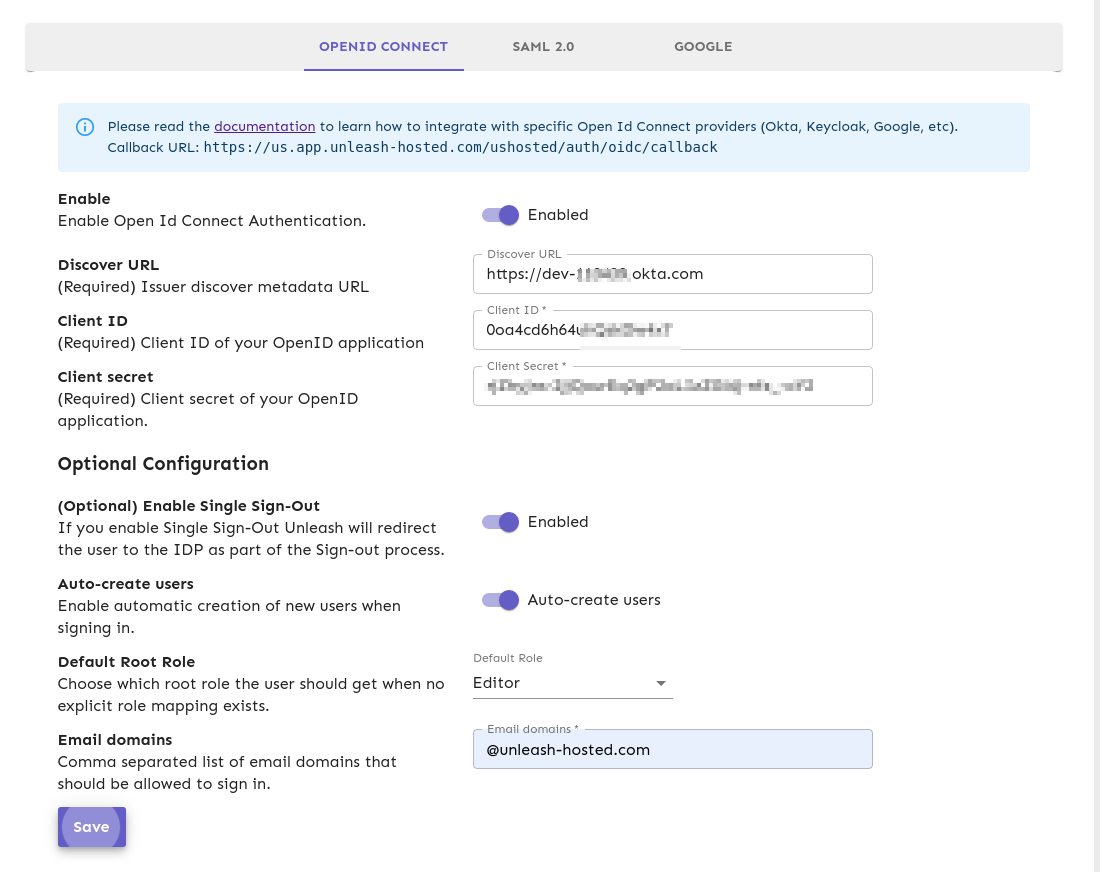Select the Client ID field
Screen dimensions: 1100x872
672,329
